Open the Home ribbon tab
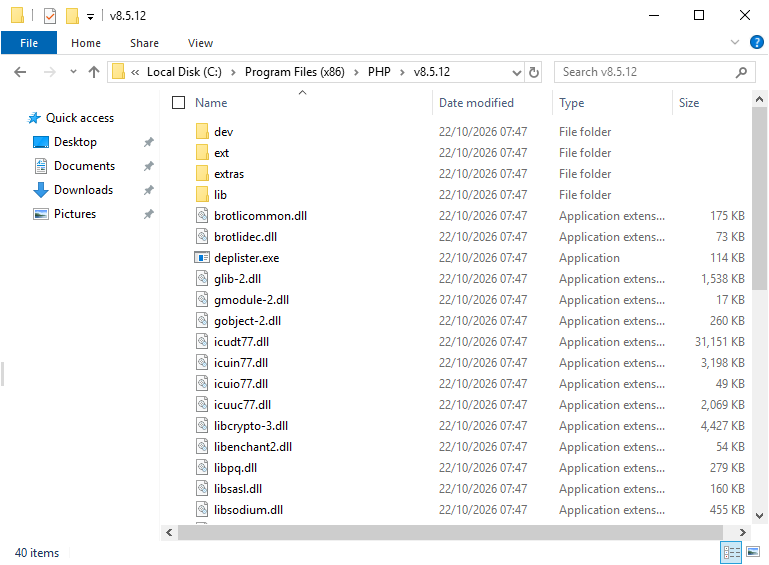This screenshot has height=565, width=769. point(86,43)
